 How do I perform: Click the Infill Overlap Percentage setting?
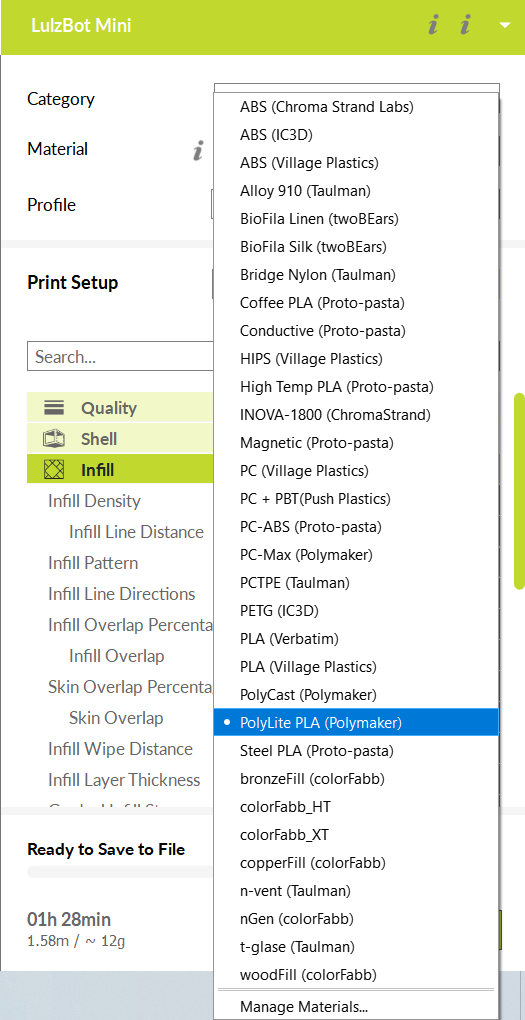click(131, 625)
